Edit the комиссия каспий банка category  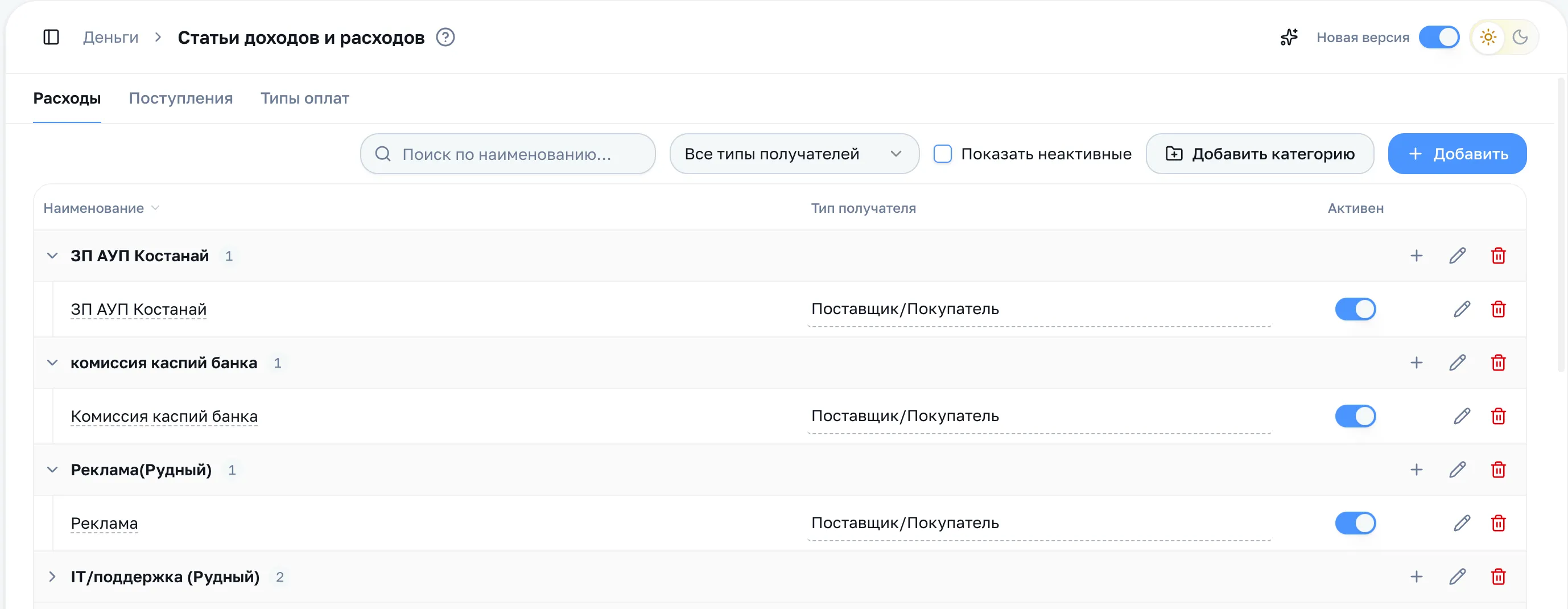click(1457, 363)
